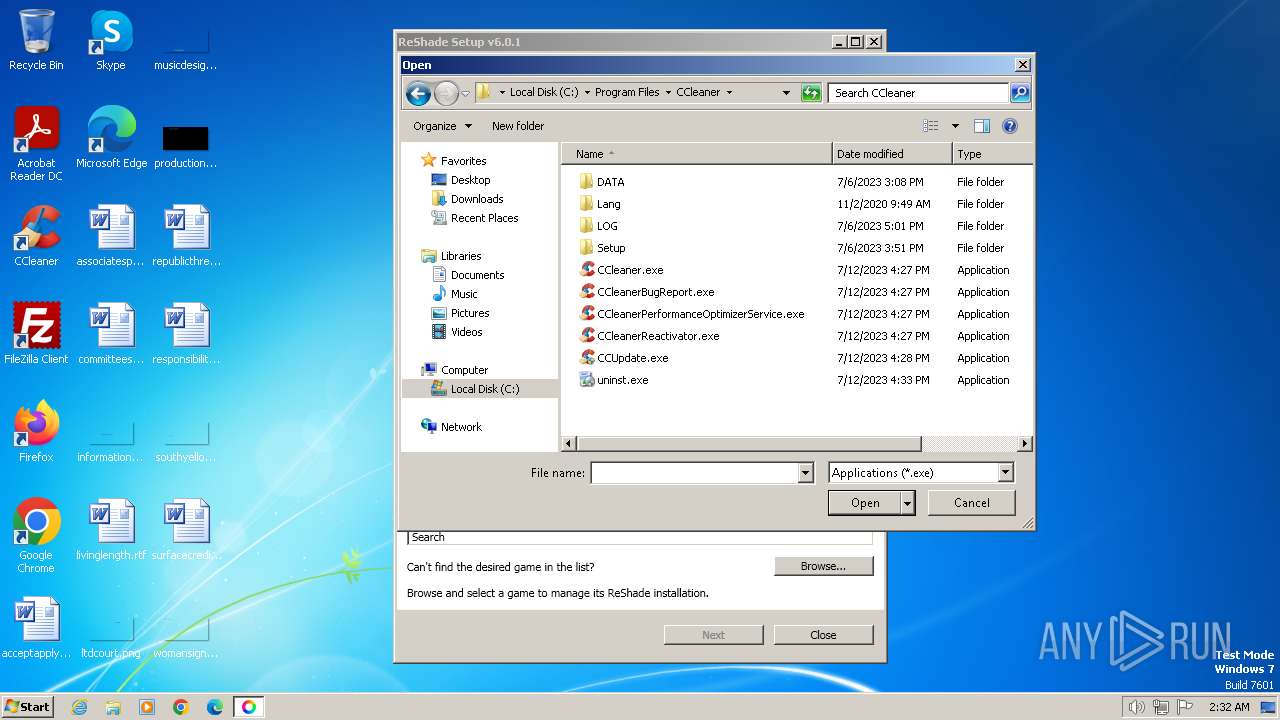
Task: Open Chrome from the taskbar
Action: [x=181, y=707]
